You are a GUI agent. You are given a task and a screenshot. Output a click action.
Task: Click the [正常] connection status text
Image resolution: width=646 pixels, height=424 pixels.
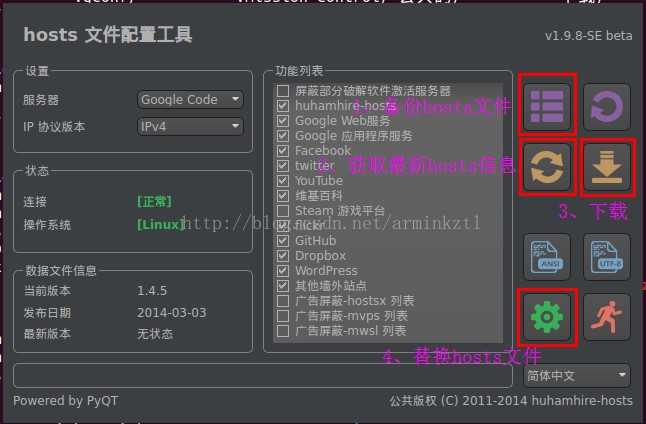click(154, 201)
